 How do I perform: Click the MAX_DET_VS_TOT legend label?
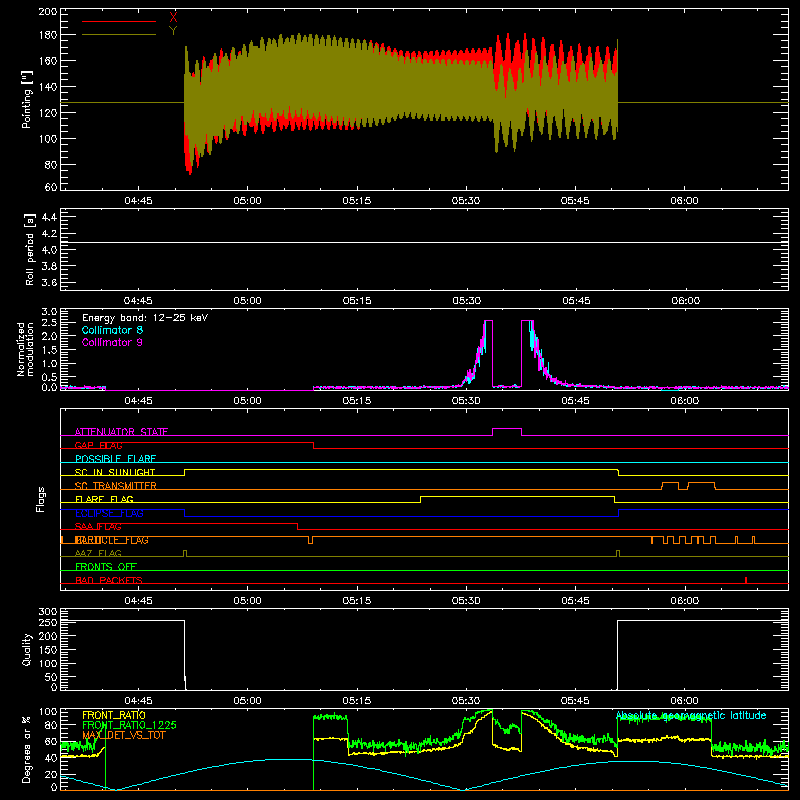pos(123,735)
